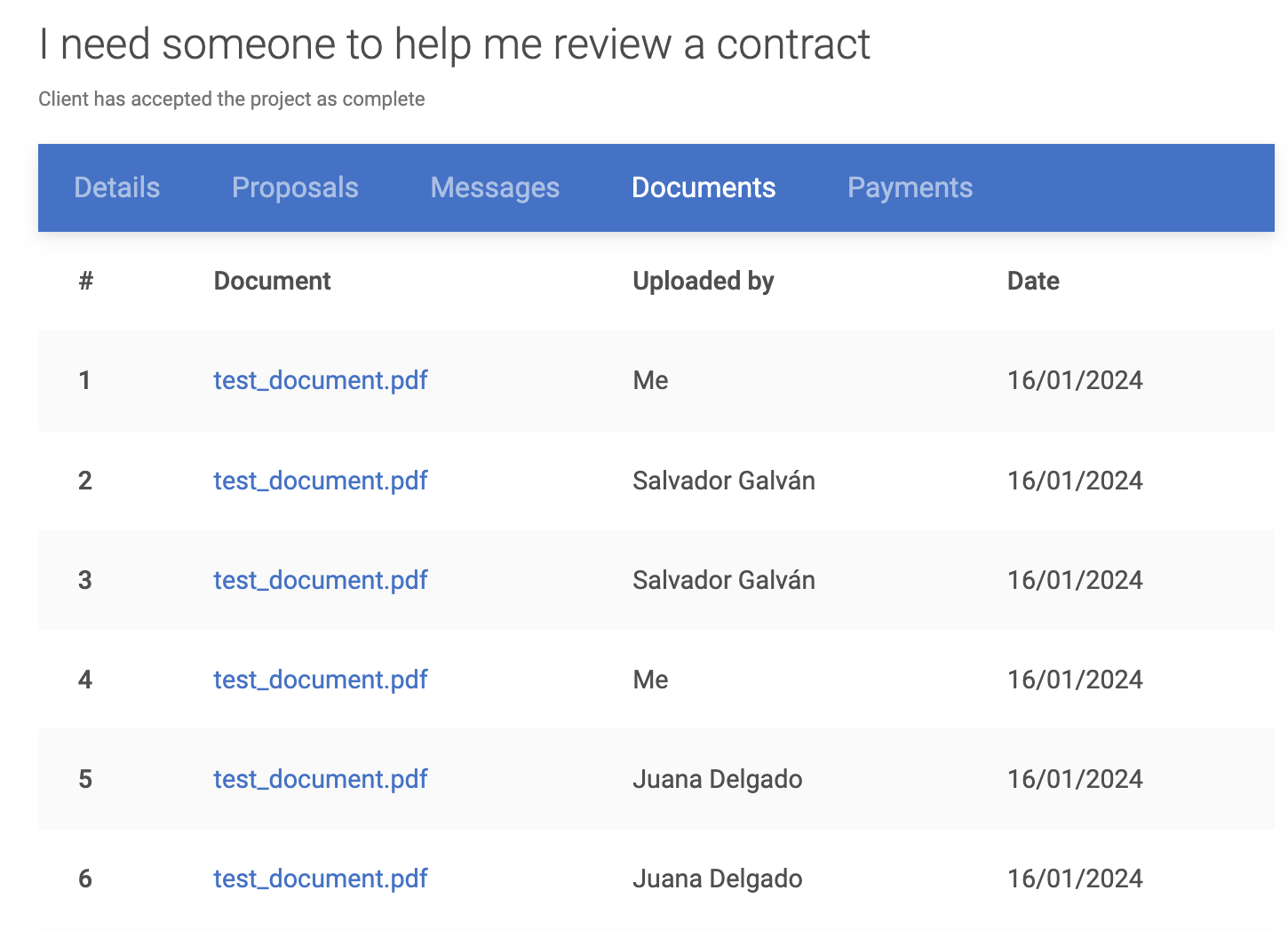Open test_document.pdf in row 1
Image resolution: width=1288 pixels, height=938 pixels.
point(321,380)
